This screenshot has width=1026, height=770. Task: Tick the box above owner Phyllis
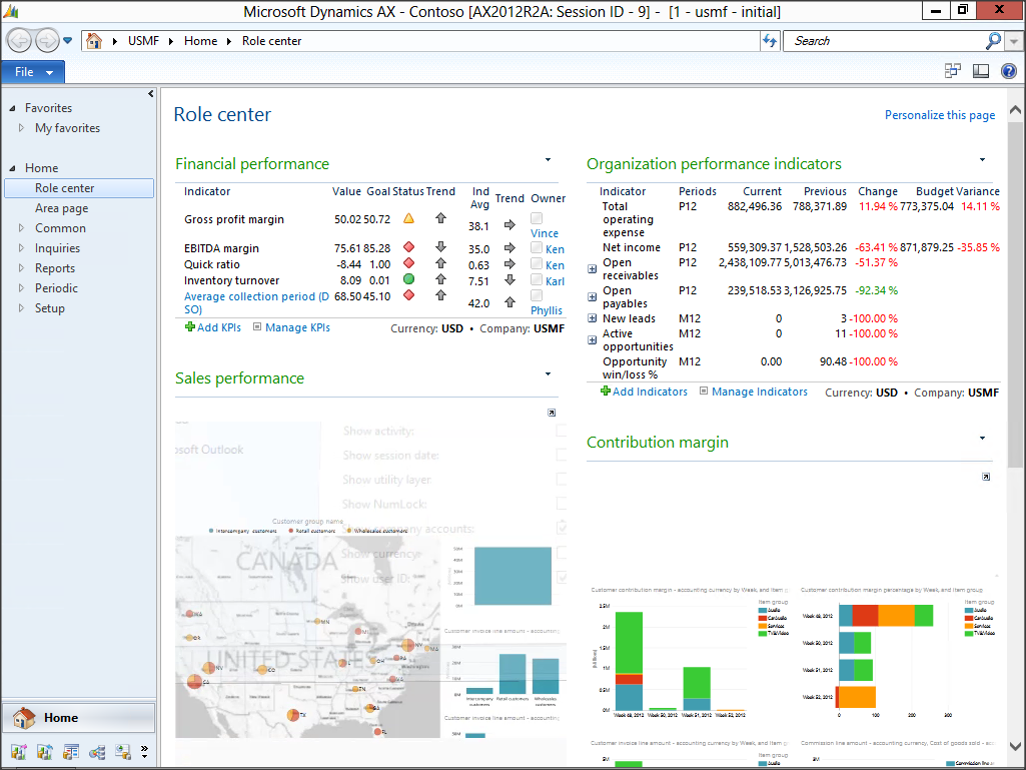click(537, 296)
